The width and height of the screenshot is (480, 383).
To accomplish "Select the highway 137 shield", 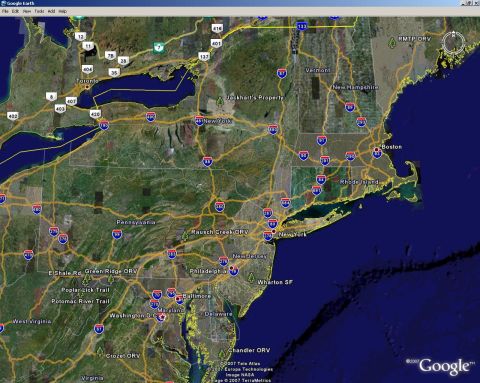I will (204, 57).
